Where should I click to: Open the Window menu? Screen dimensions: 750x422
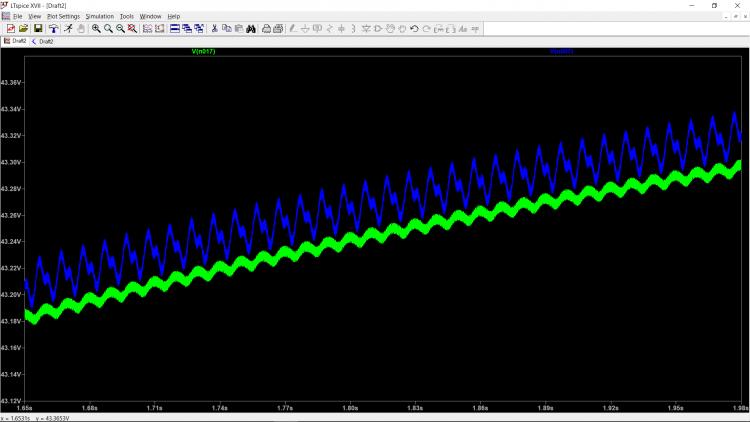[150, 17]
